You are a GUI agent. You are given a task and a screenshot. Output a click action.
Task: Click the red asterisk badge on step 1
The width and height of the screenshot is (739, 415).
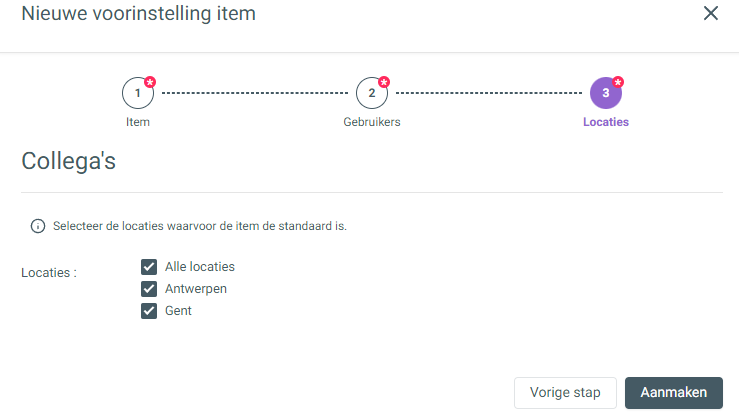coord(150,82)
